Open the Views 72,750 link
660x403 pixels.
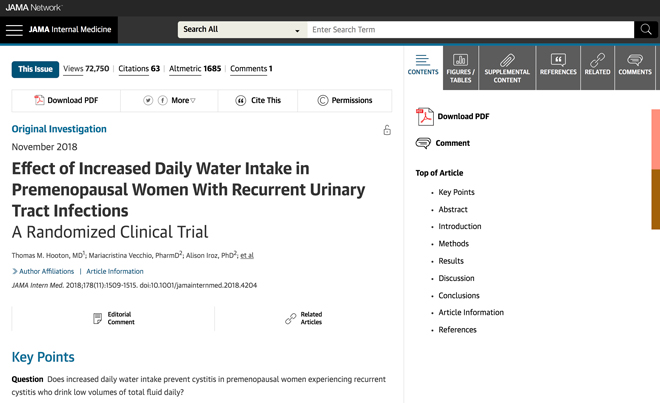86,69
